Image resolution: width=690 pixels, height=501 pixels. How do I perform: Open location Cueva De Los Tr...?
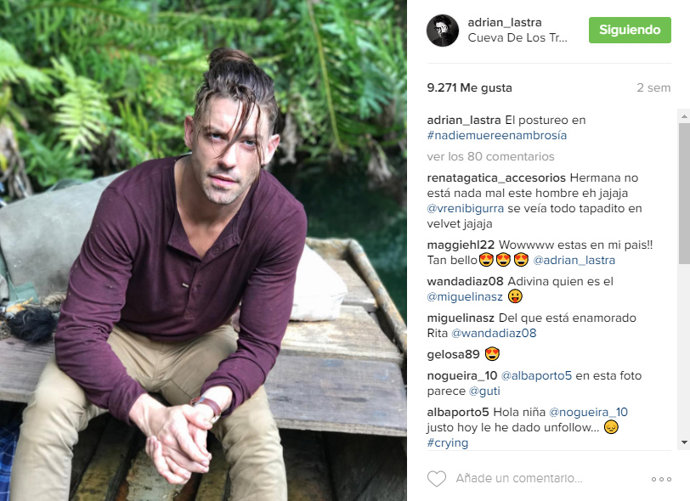pos(518,38)
